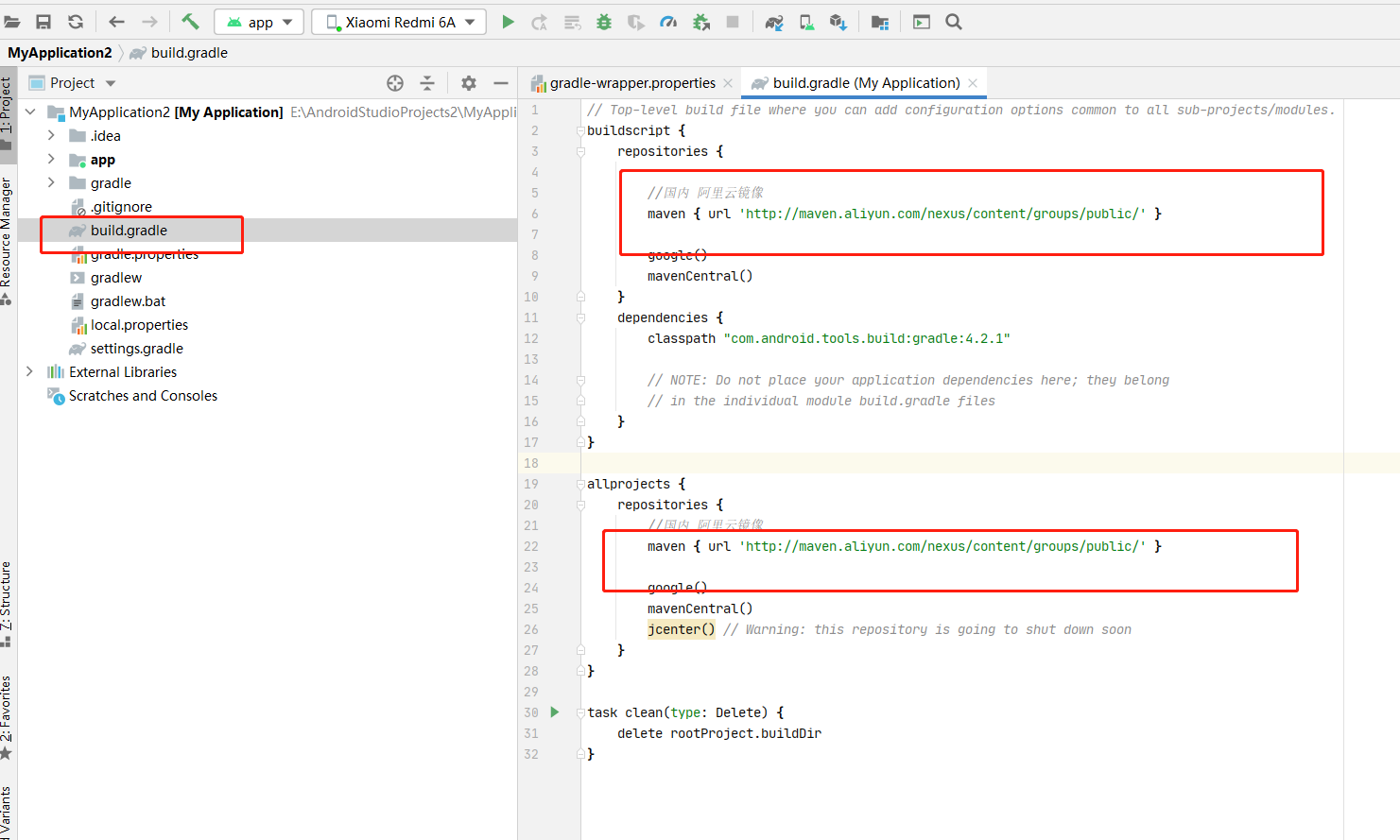The width and height of the screenshot is (1400, 840).
Task: Select the gradlew file
Action: (x=116, y=278)
